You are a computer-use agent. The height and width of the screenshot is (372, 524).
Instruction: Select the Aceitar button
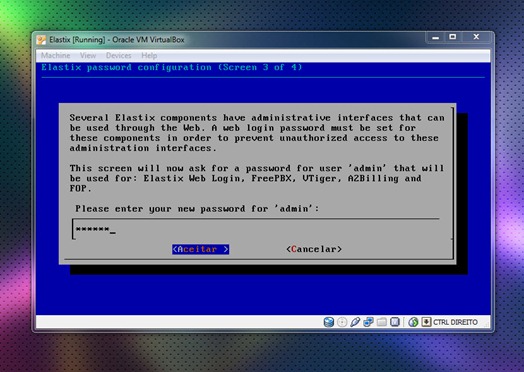[201, 249]
